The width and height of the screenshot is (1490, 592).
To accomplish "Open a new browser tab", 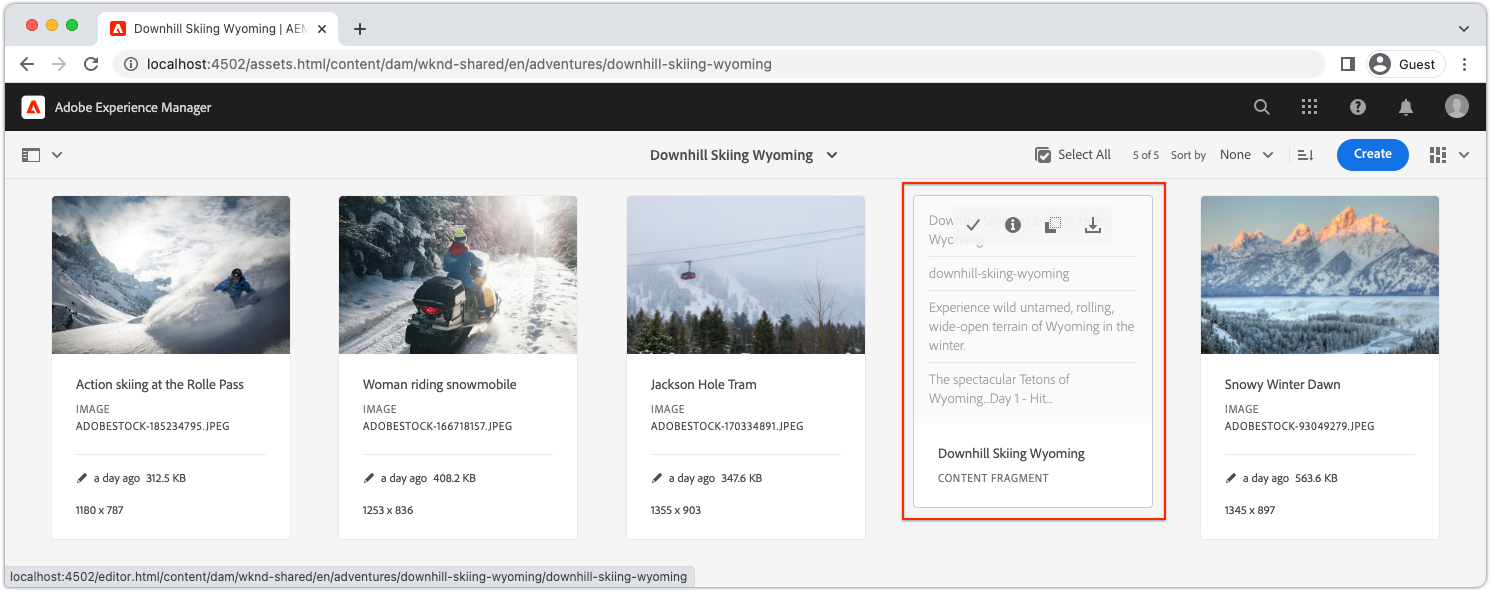I will coord(360,29).
